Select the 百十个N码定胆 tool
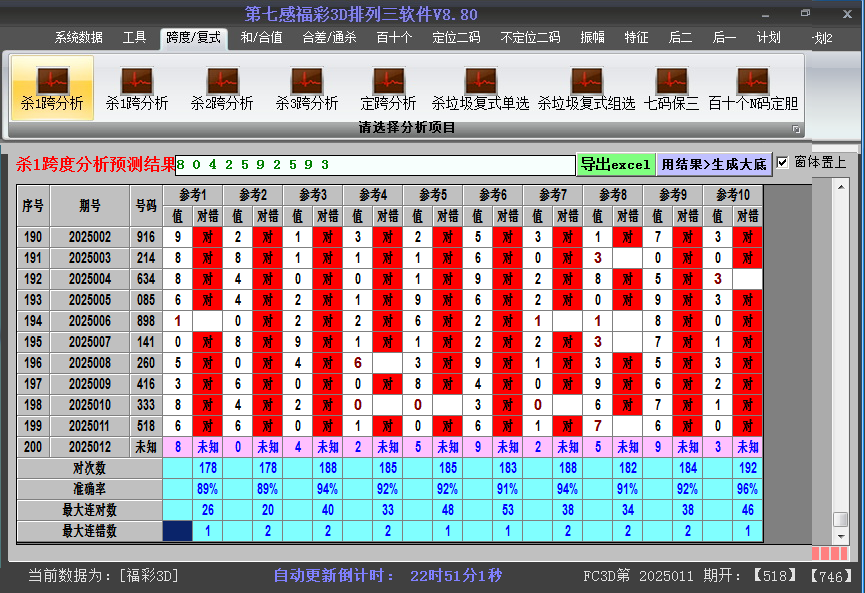This screenshot has height=593, width=865. 753,88
